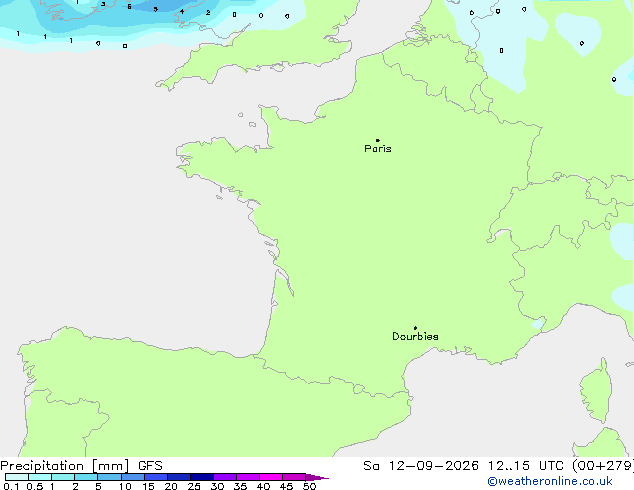Select the Paris map label
Viewport: 634px width, 490px height.
(378, 149)
